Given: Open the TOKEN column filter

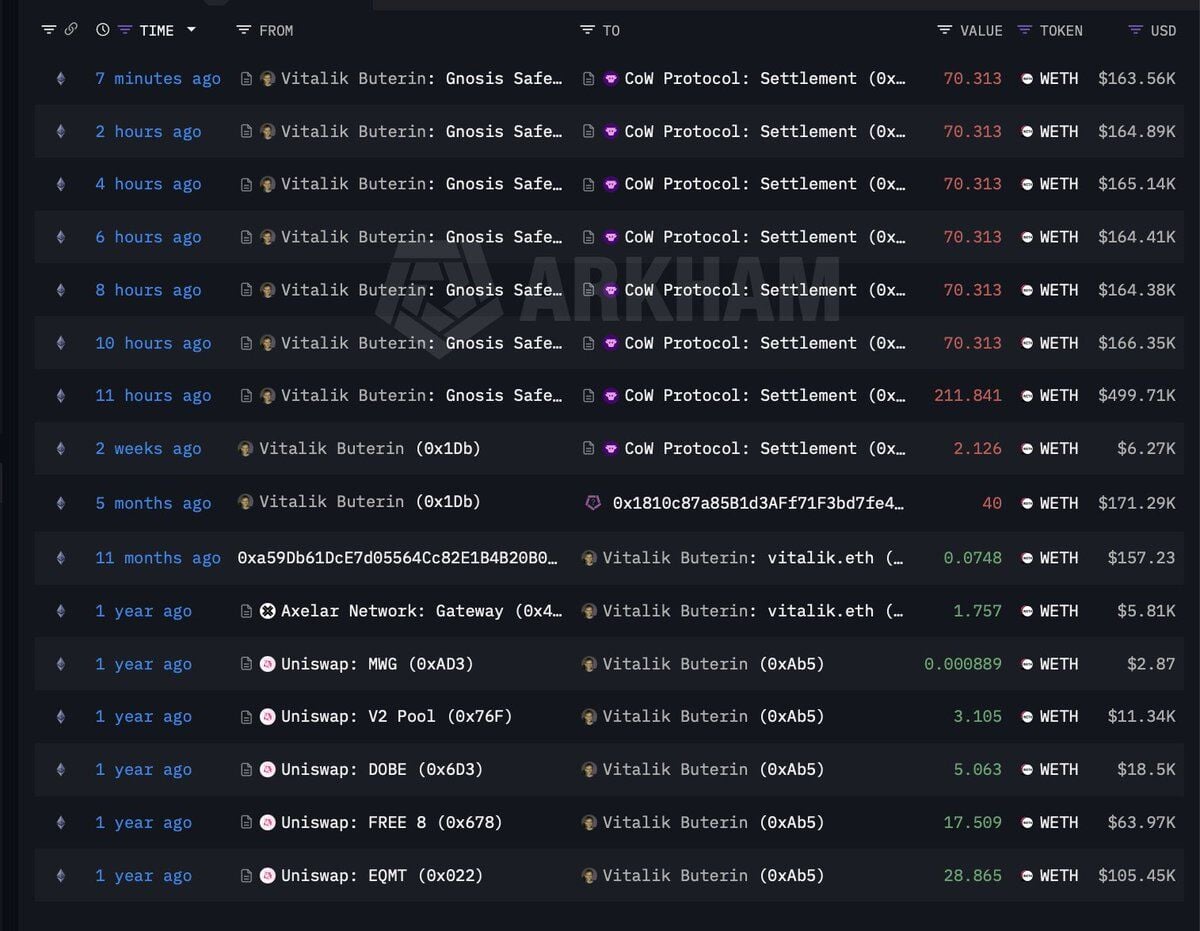Looking at the screenshot, I should click(1024, 30).
